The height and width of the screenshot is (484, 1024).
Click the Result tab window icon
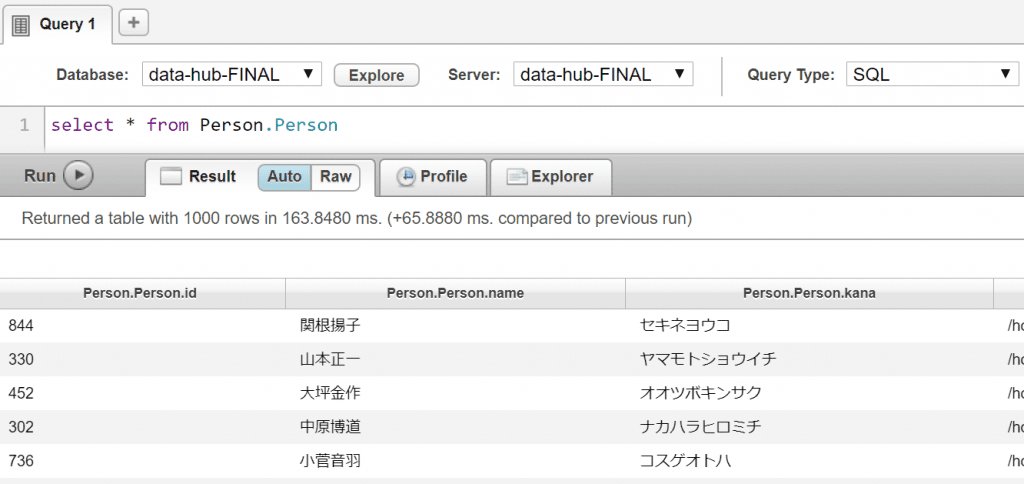pos(171,177)
